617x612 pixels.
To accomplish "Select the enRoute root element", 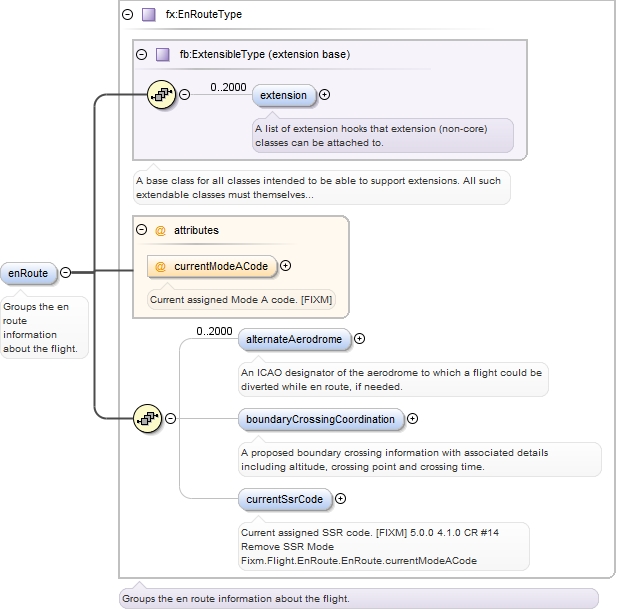I will (28, 272).
